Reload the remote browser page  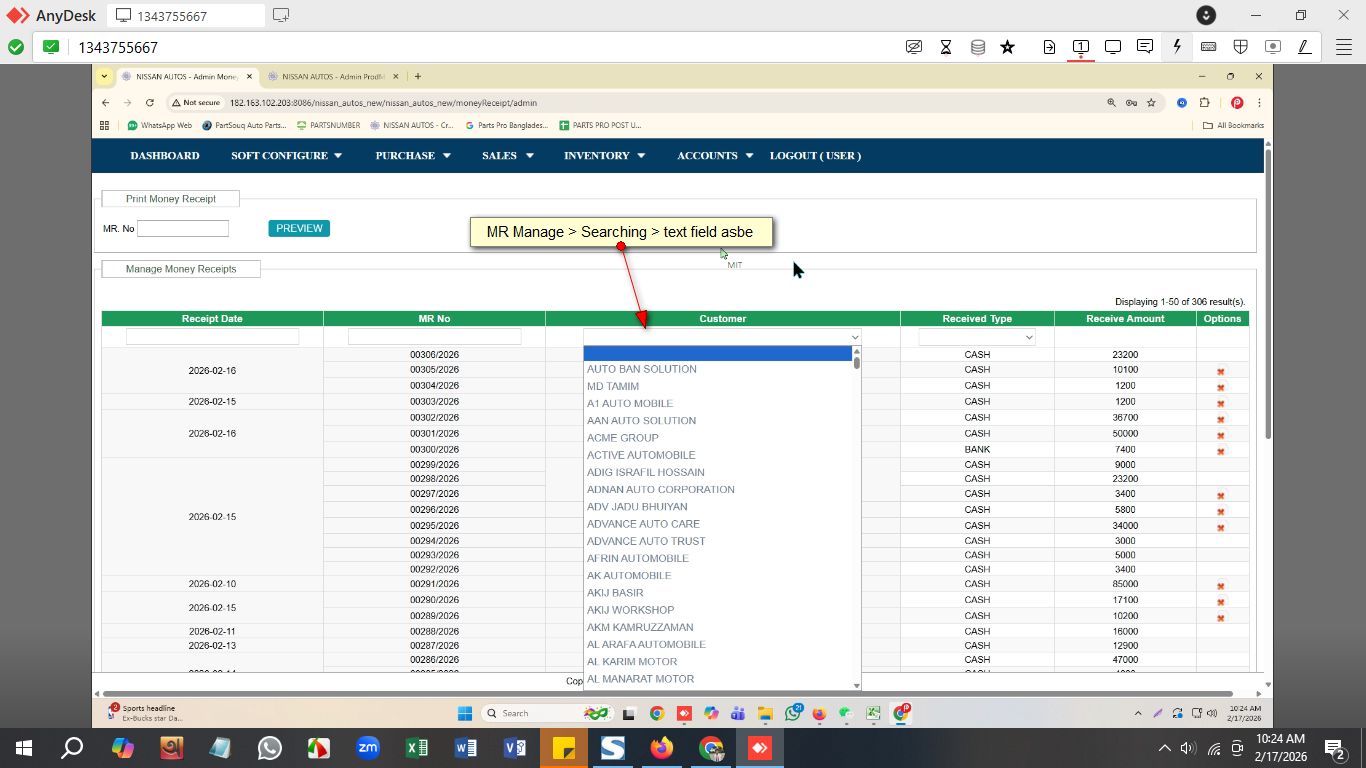pyautogui.click(x=150, y=102)
